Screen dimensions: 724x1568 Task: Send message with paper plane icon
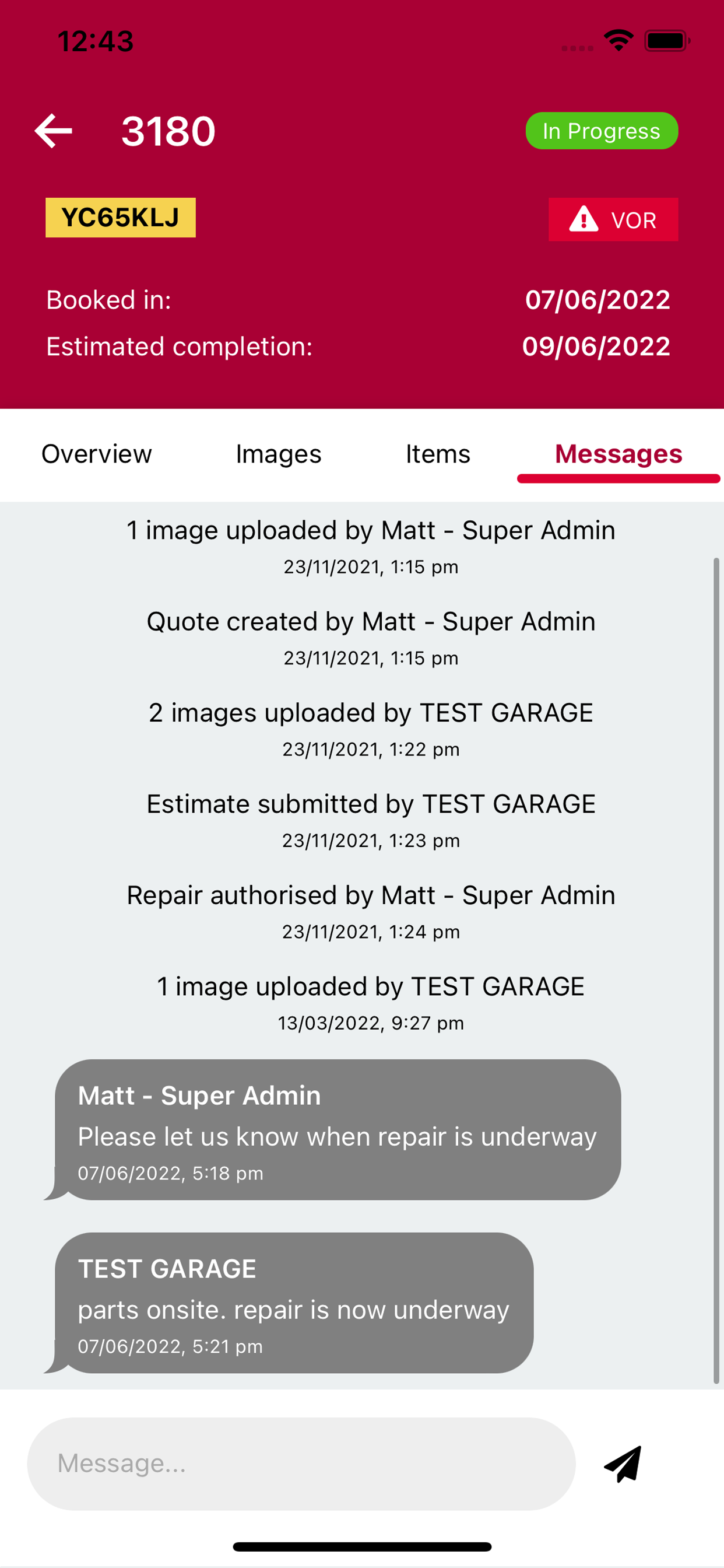pyautogui.click(x=623, y=1464)
